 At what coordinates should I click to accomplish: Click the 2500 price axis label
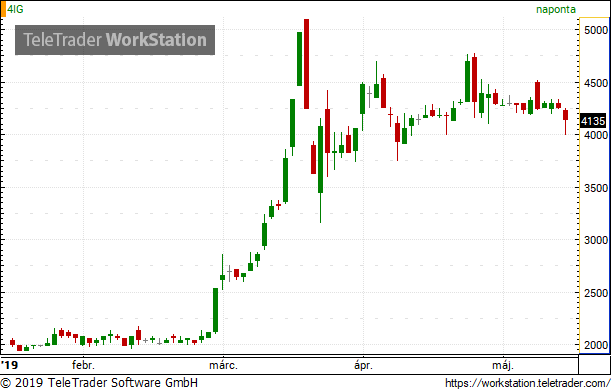pos(596,293)
